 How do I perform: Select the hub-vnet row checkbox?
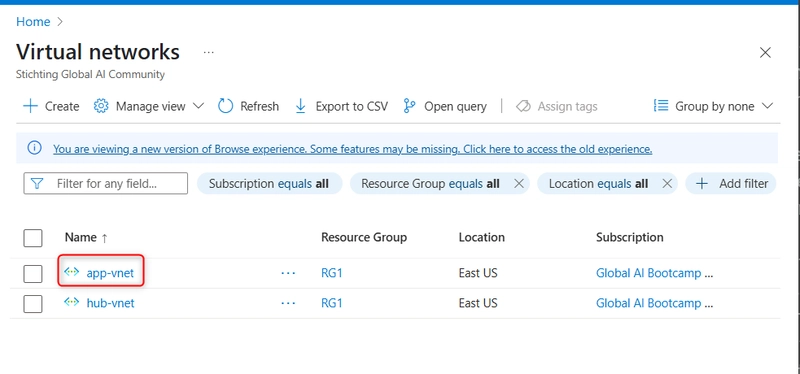tap(33, 304)
